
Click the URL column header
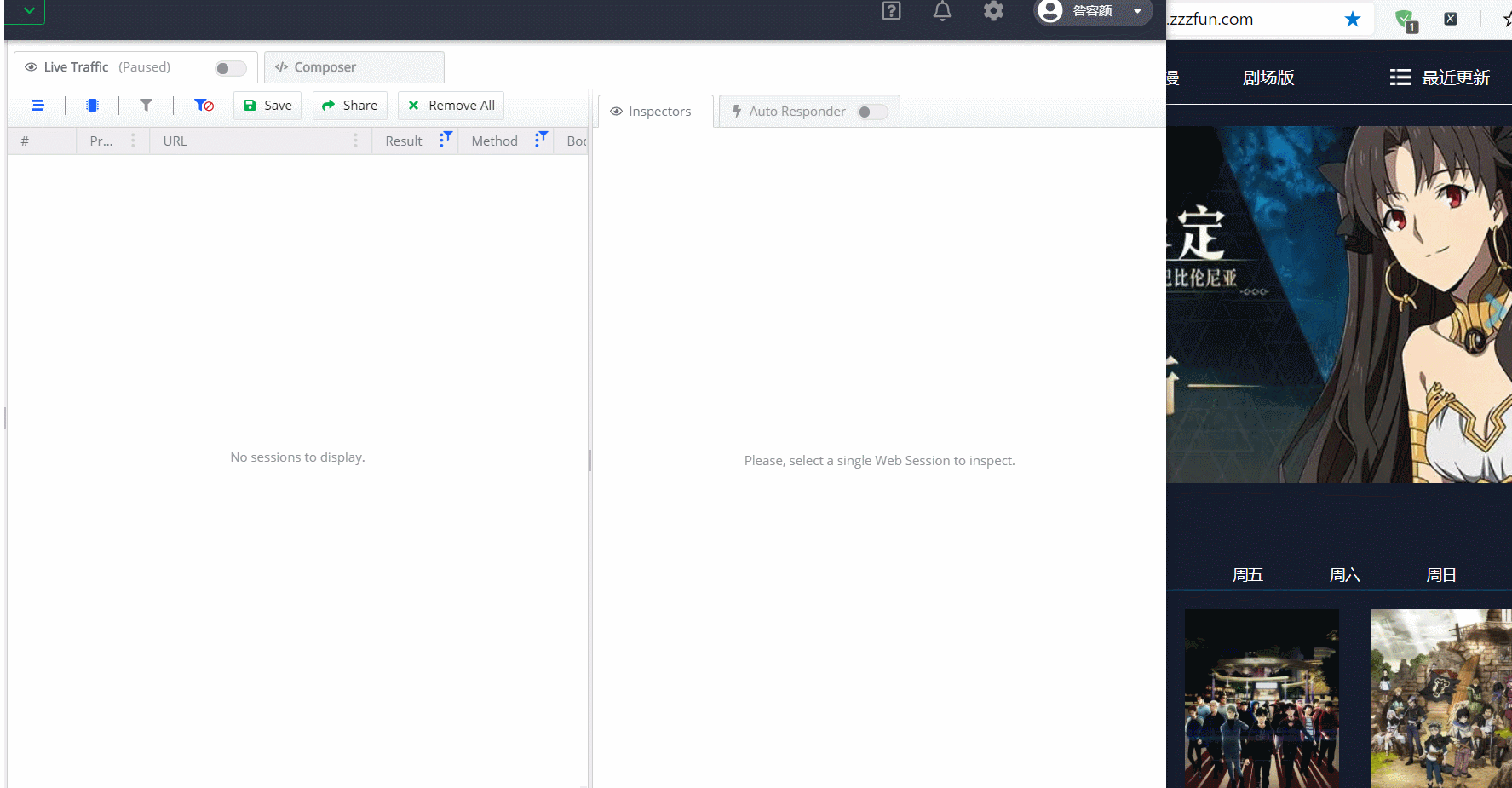(261, 141)
